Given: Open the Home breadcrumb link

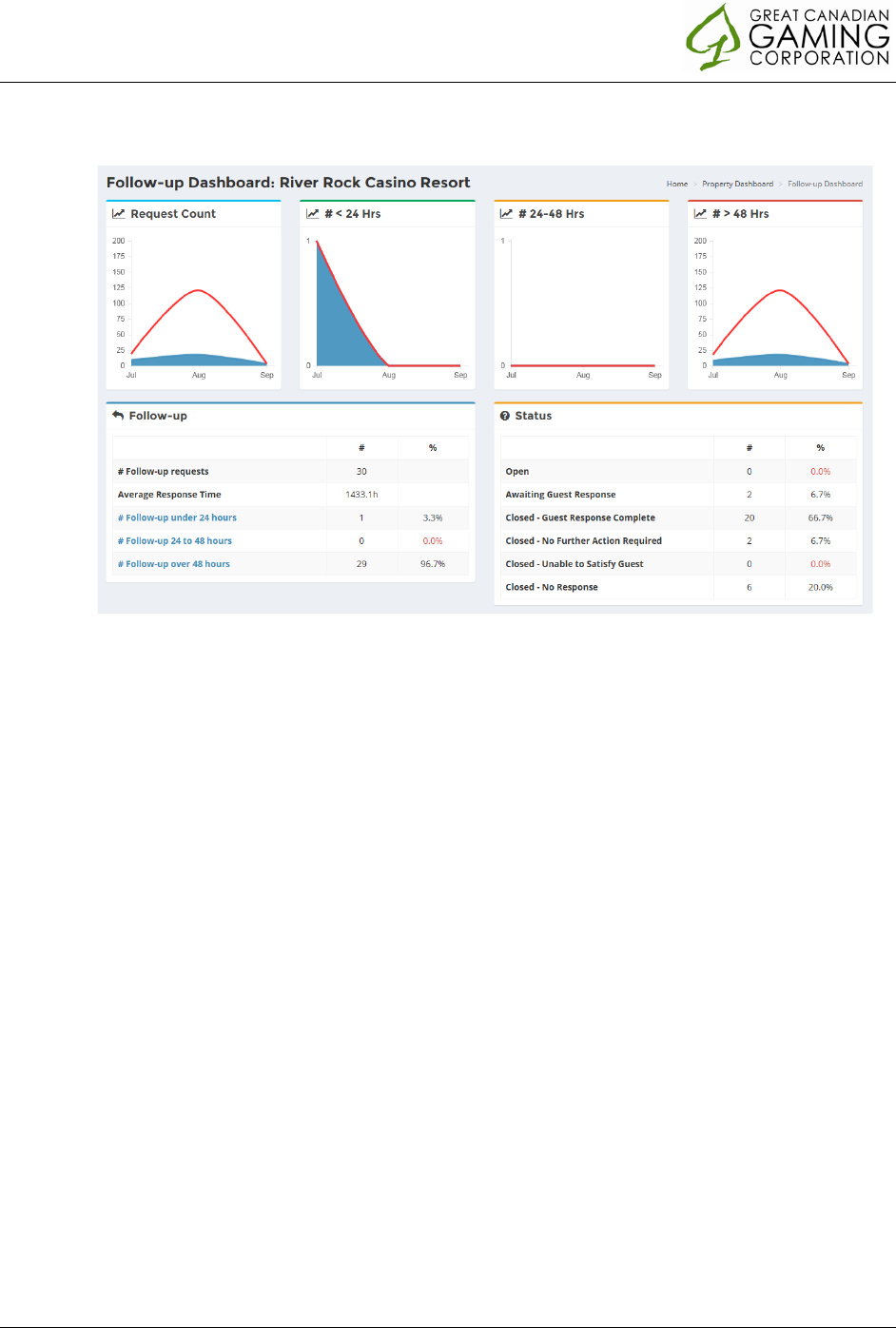Looking at the screenshot, I should pyautogui.click(x=677, y=184).
